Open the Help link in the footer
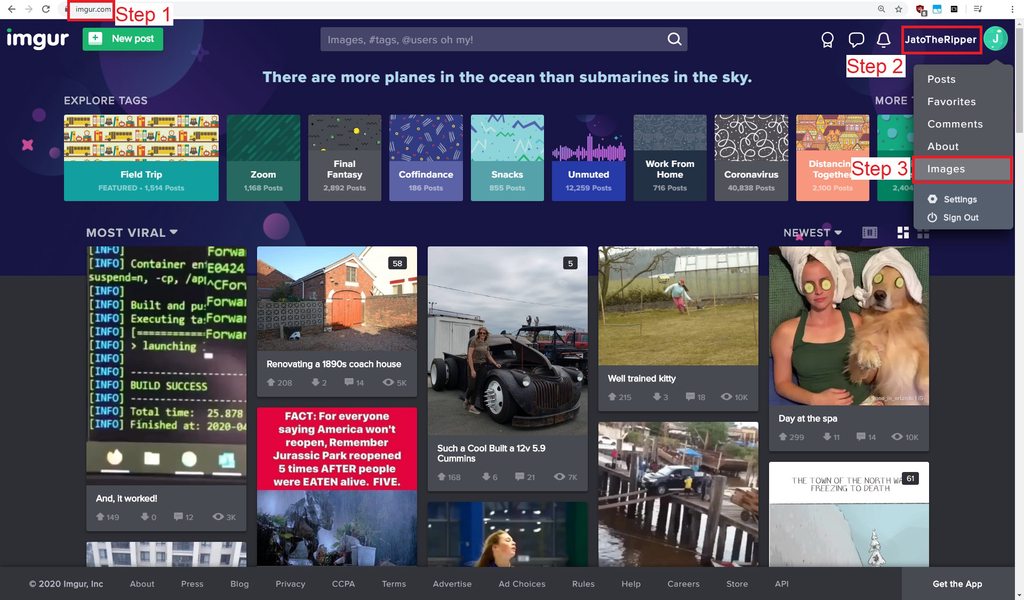 tap(631, 584)
